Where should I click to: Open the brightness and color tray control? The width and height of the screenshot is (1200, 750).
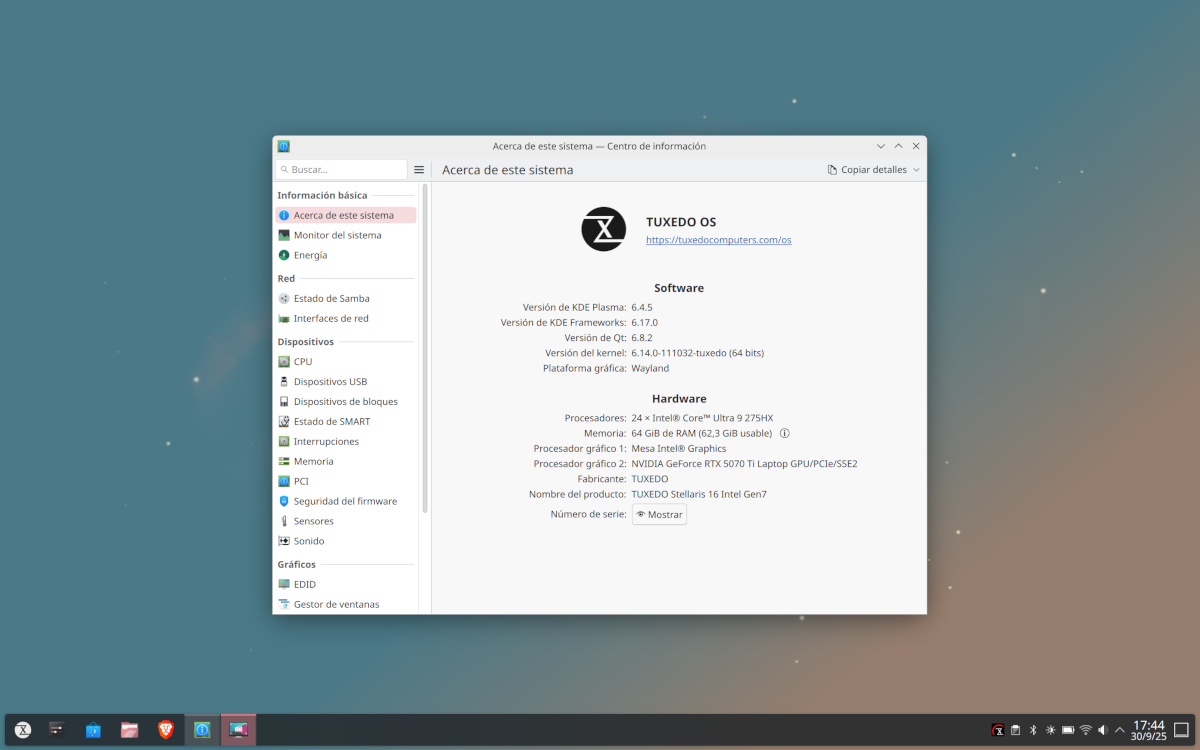pyautogui.click(x=1050, y=730)
